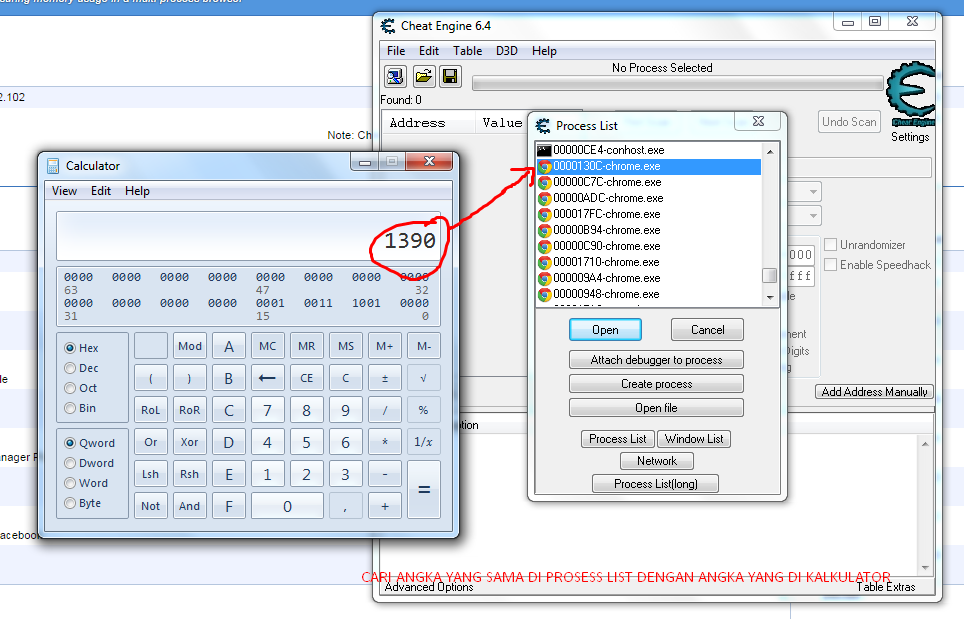
Task: Click the Cheat Engine title bar icon
Action: pyautogui.click(x=388, y=26)
